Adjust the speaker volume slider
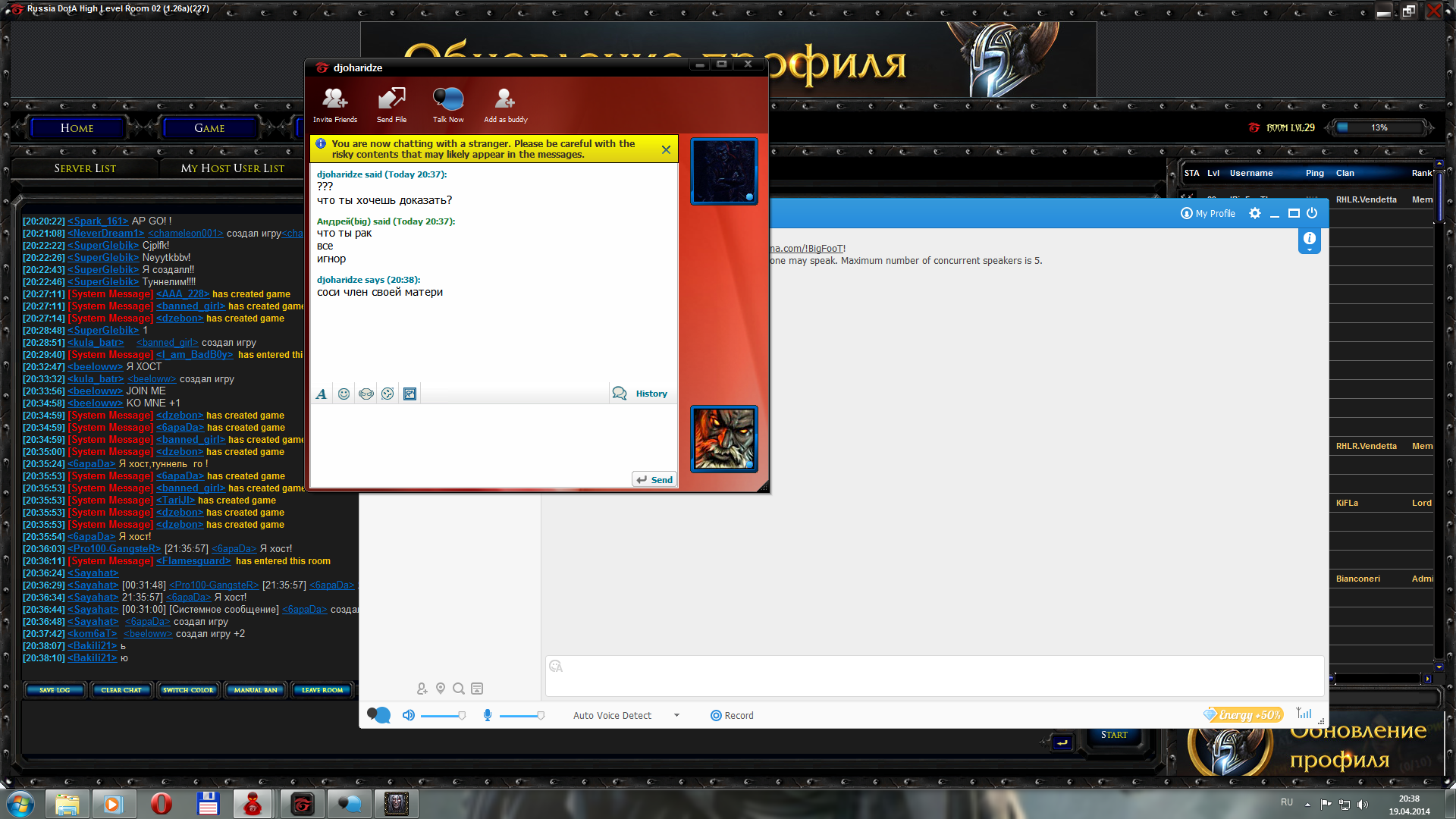The image size is (1456, 819). click(x=444, y=715)
